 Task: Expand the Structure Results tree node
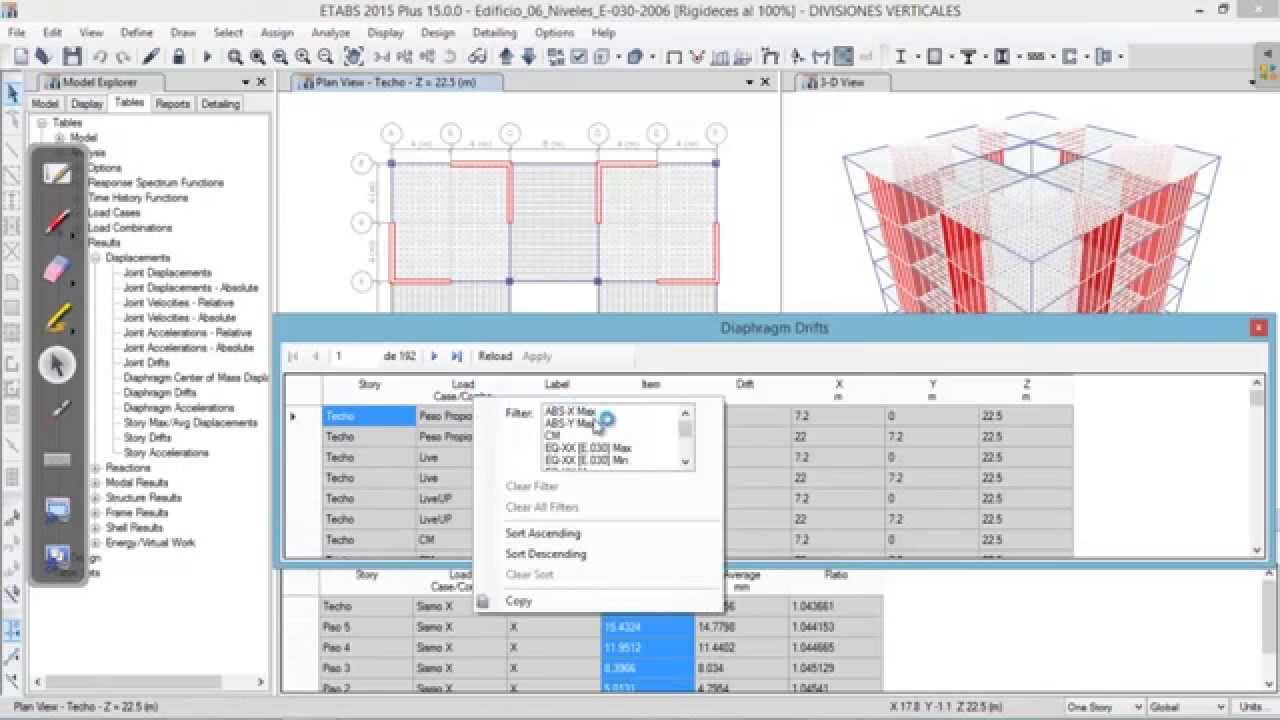coord(96,498)
